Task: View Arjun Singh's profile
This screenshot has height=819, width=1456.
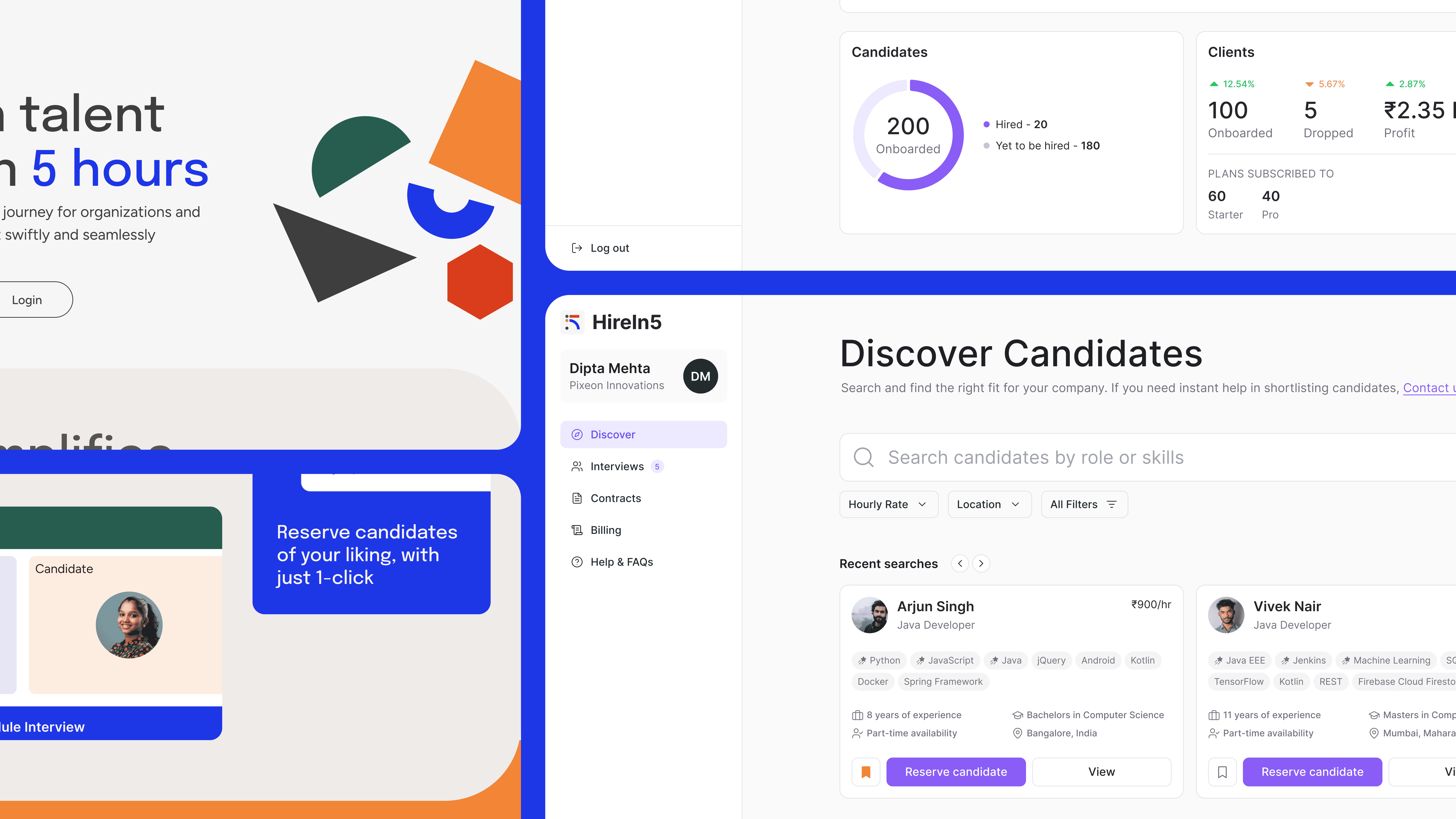Action: click(1102, 772)
